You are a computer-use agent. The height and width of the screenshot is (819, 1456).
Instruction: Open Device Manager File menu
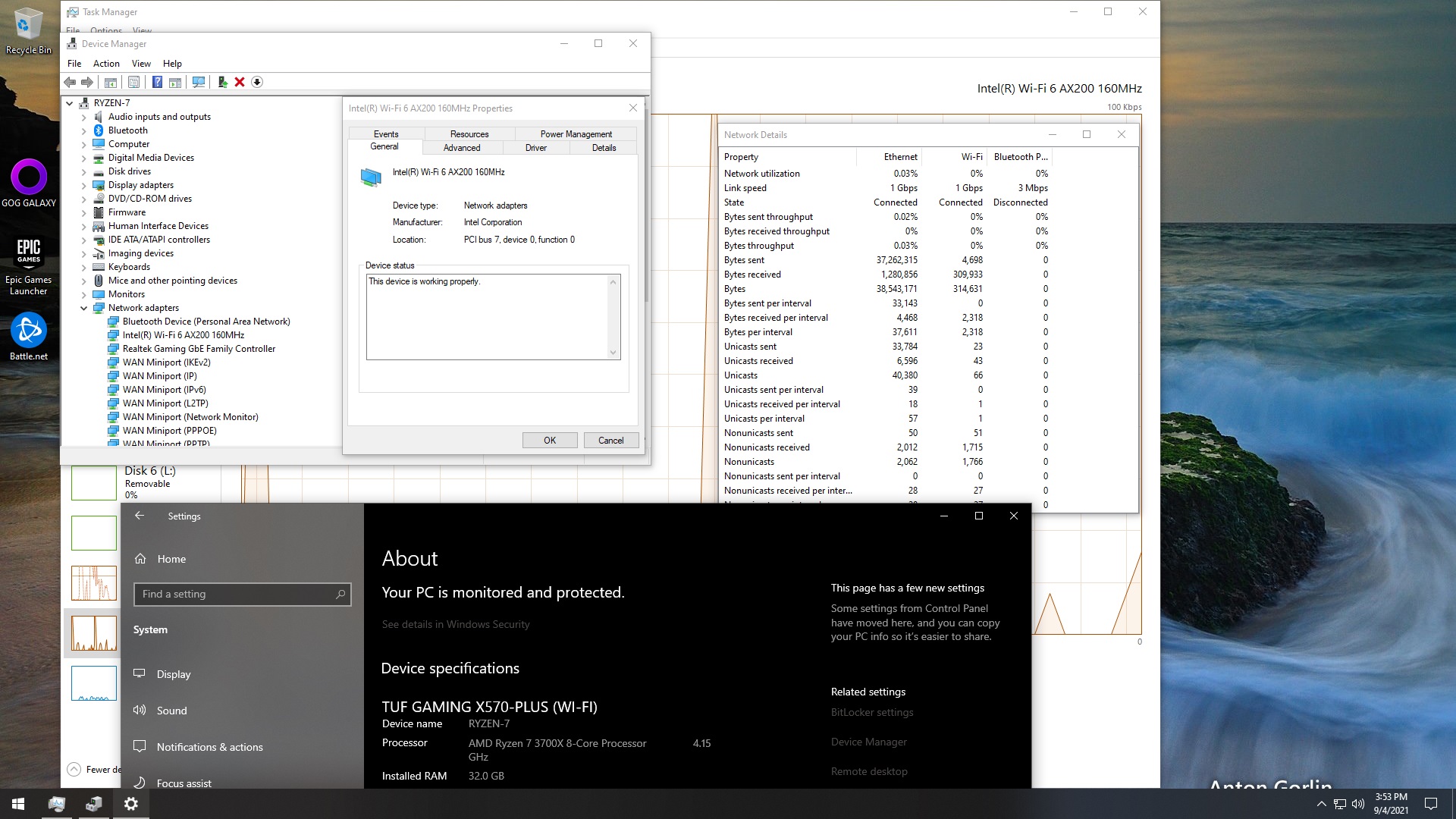[74, 64]
